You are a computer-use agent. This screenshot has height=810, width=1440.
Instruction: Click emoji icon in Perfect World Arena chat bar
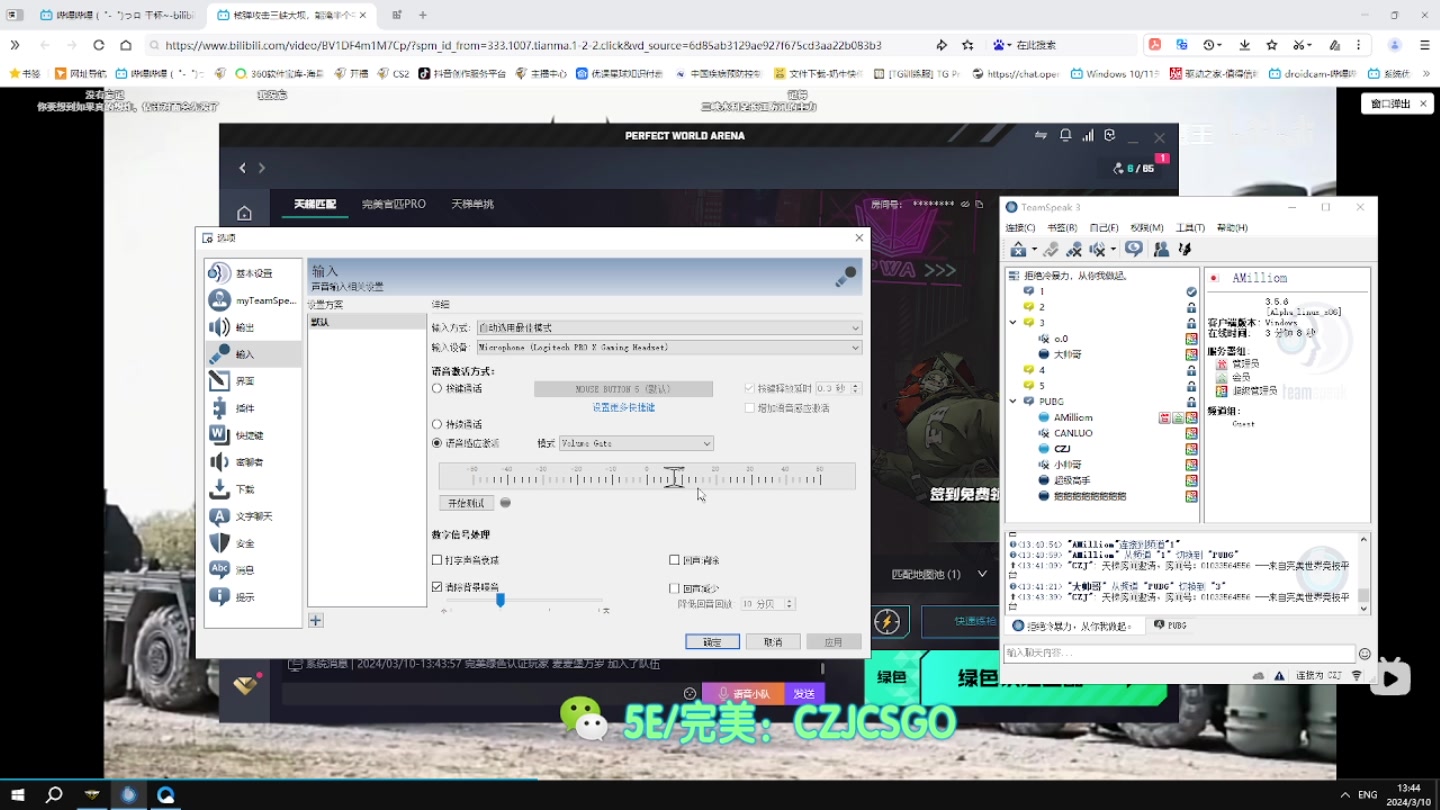coord(690,694)
